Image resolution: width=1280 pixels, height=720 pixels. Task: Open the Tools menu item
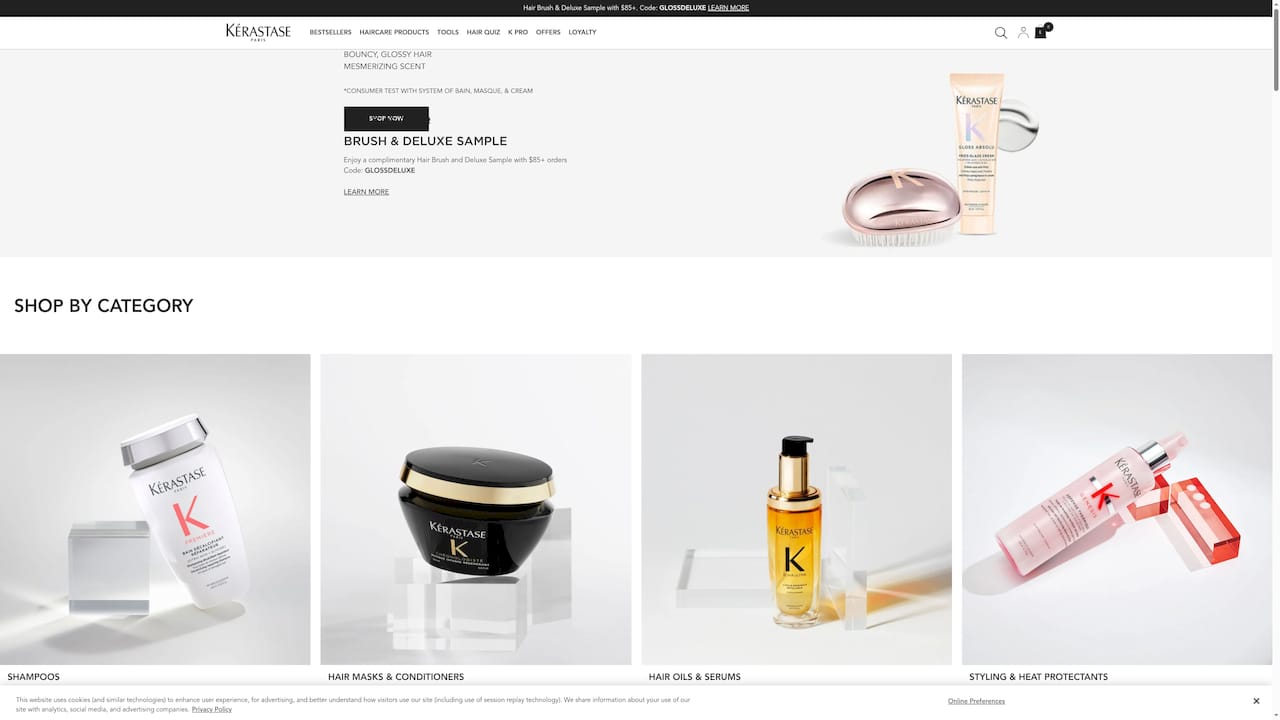tap(447, 32)
